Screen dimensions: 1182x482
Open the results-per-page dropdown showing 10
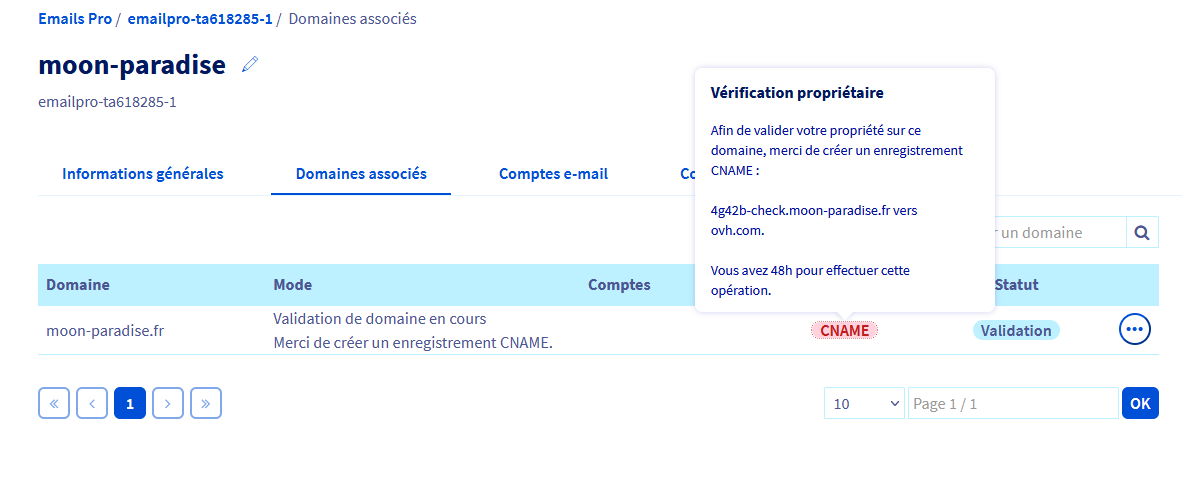tap(864, 403)
